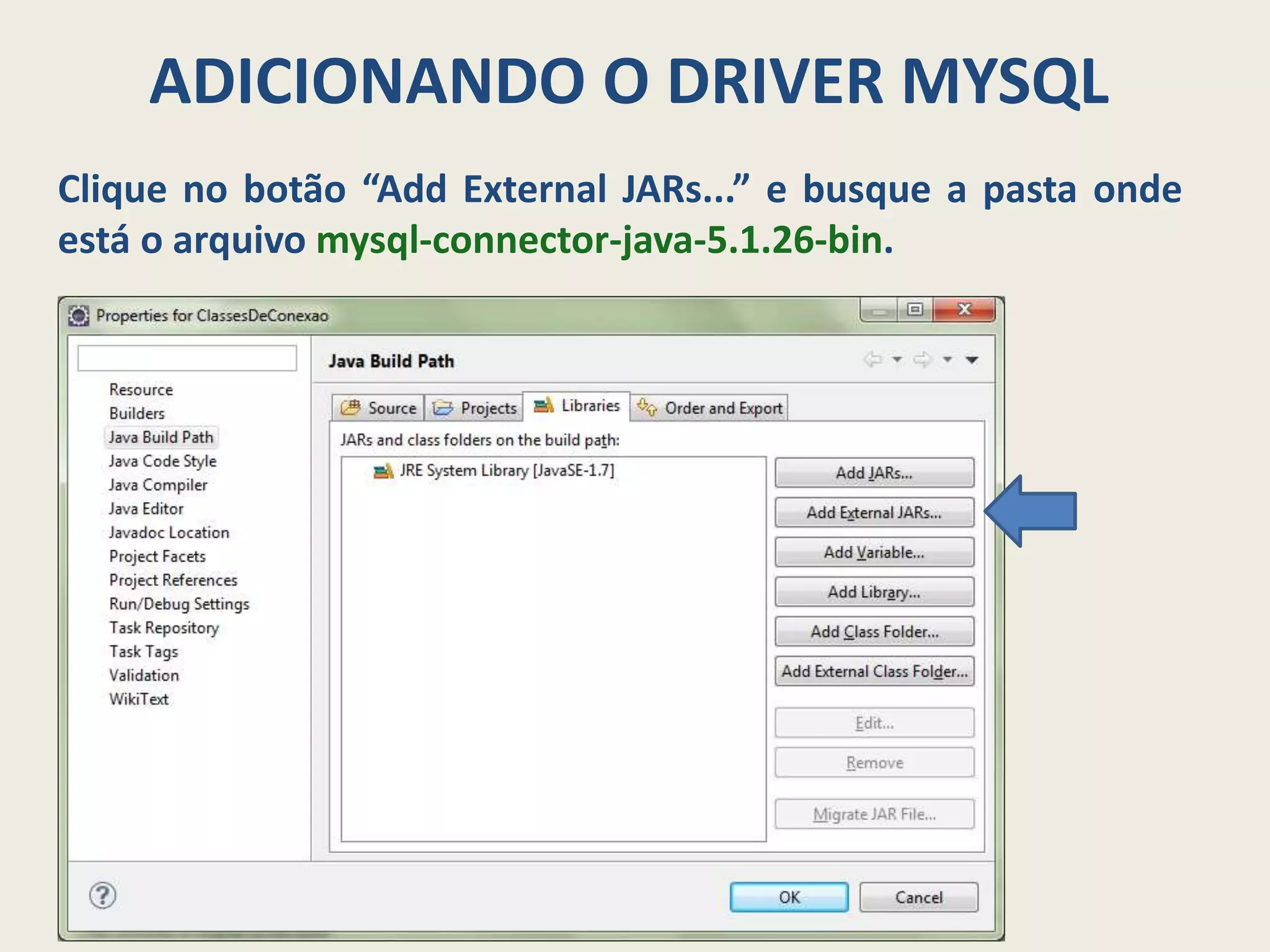Select Task Tags item
Image resolution: width=1270 pixels, height=952 pixels.
143,652
